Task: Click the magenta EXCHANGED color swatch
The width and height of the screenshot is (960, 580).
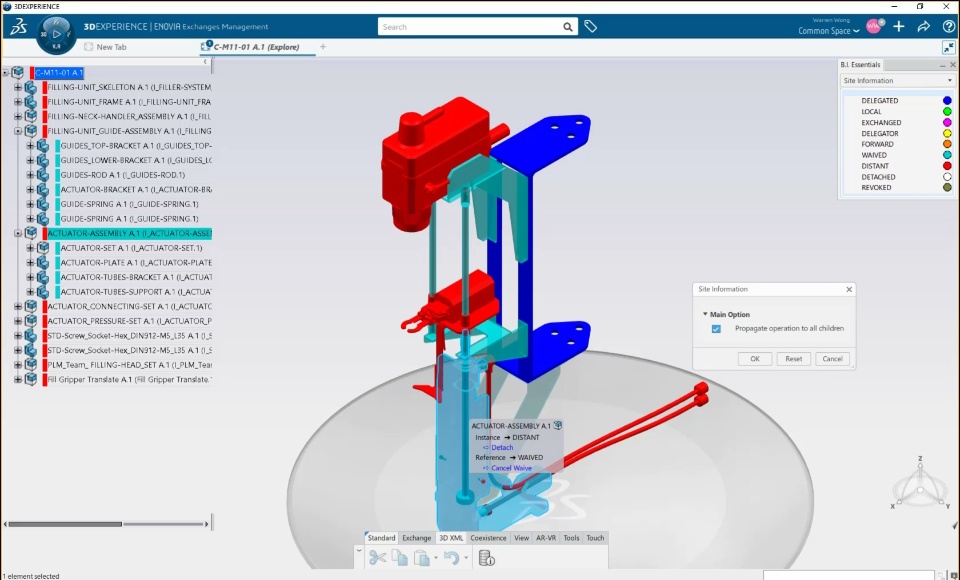Action: [x=947, y=122]
